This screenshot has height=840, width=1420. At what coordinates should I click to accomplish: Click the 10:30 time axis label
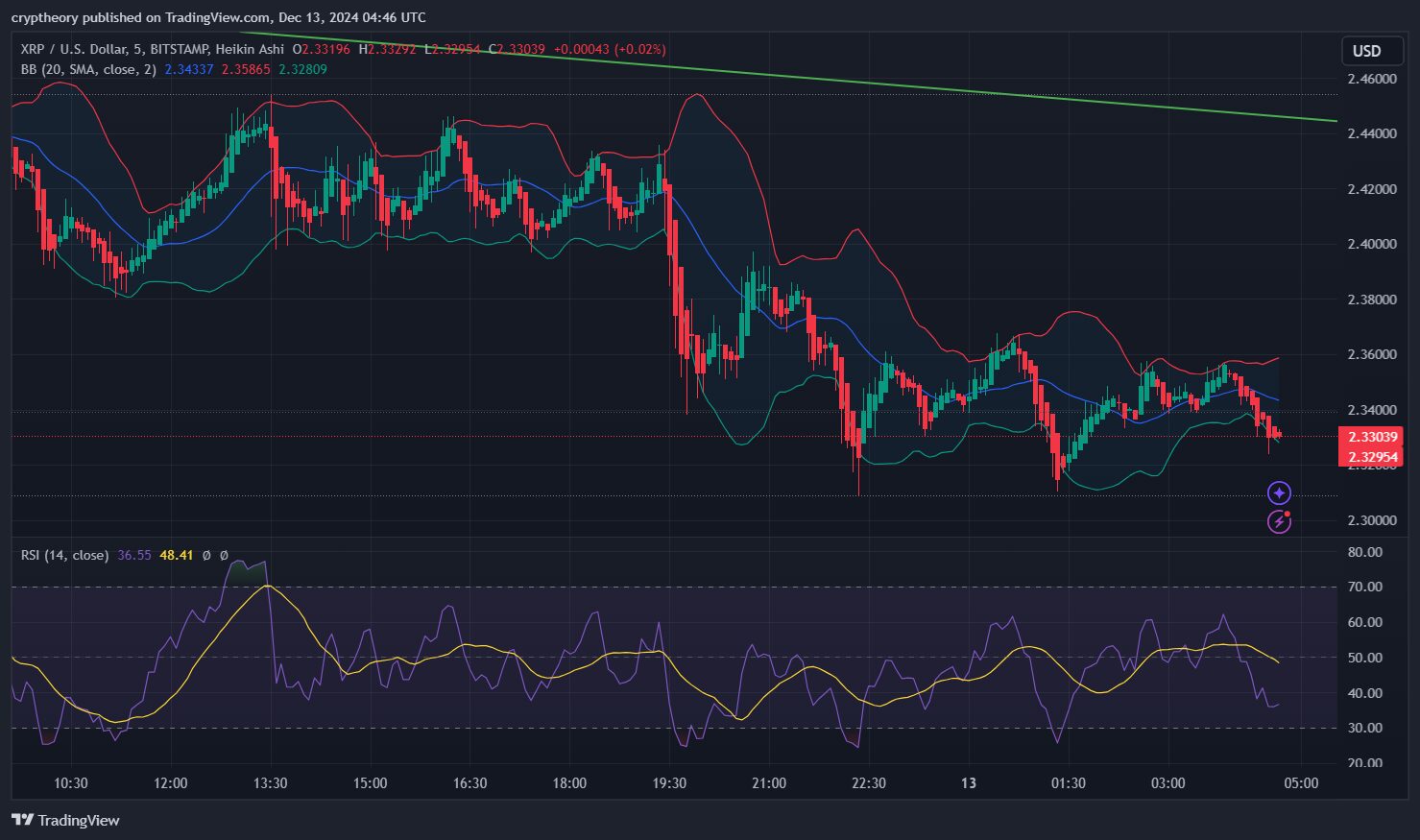point(71,783)
